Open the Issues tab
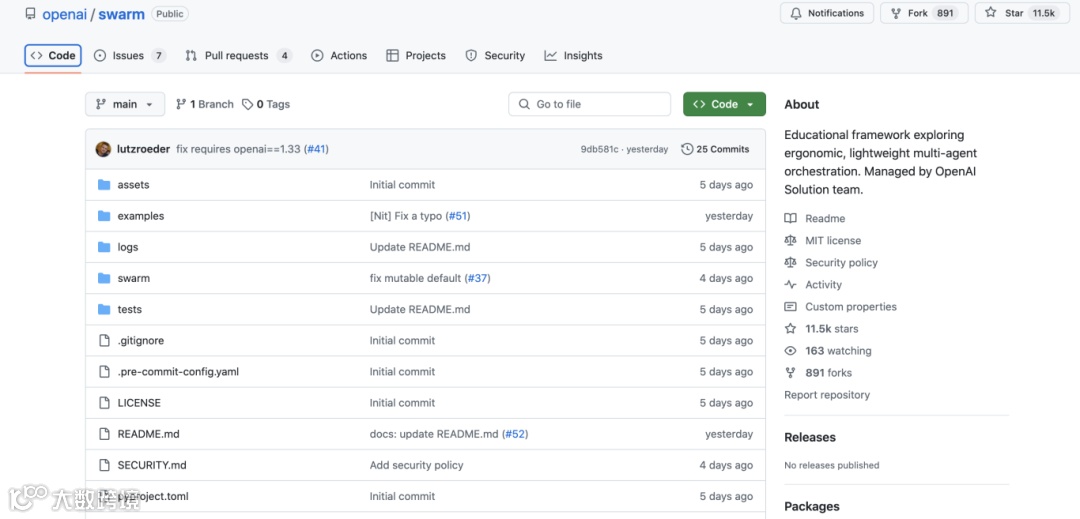The width and height of the screenshot is (1080, 519). 130,56
